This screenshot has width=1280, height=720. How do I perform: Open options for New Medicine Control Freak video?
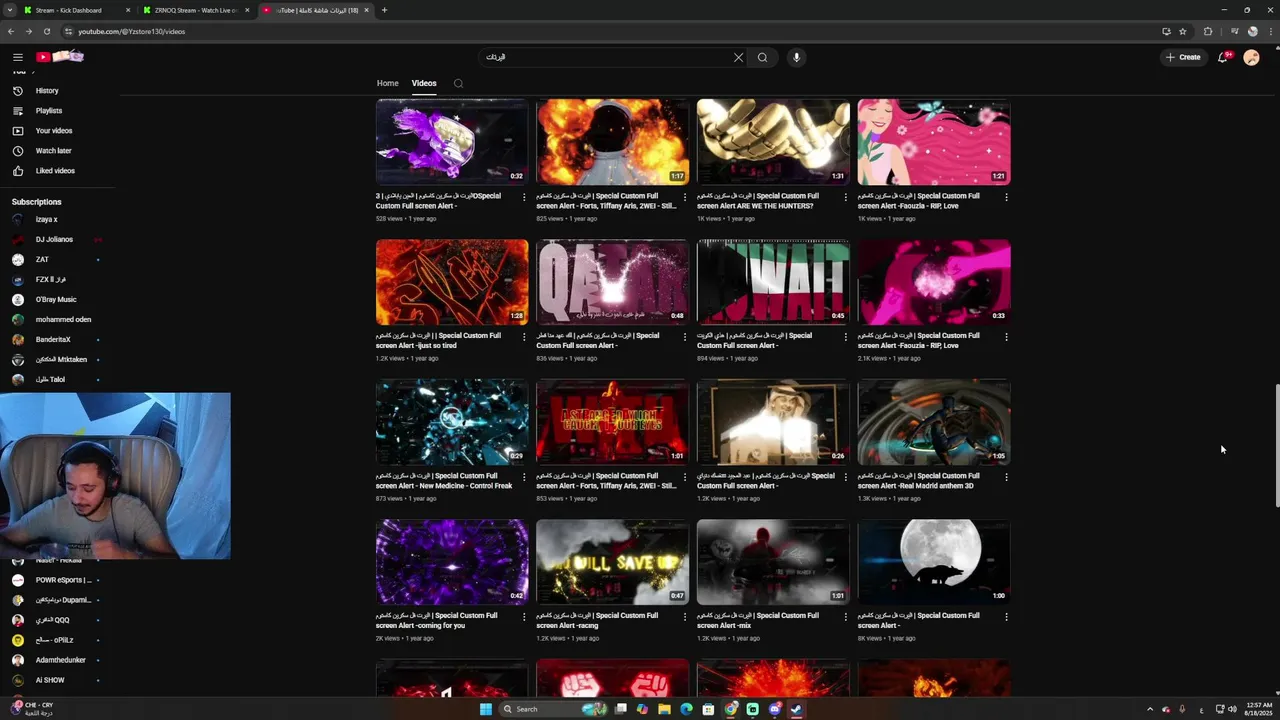point(524,477)
